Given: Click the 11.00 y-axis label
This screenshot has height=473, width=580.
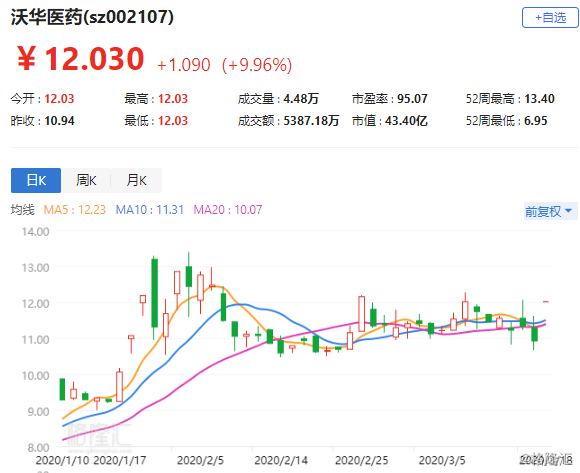Looking at the screenshot, I should pos(36,340).
